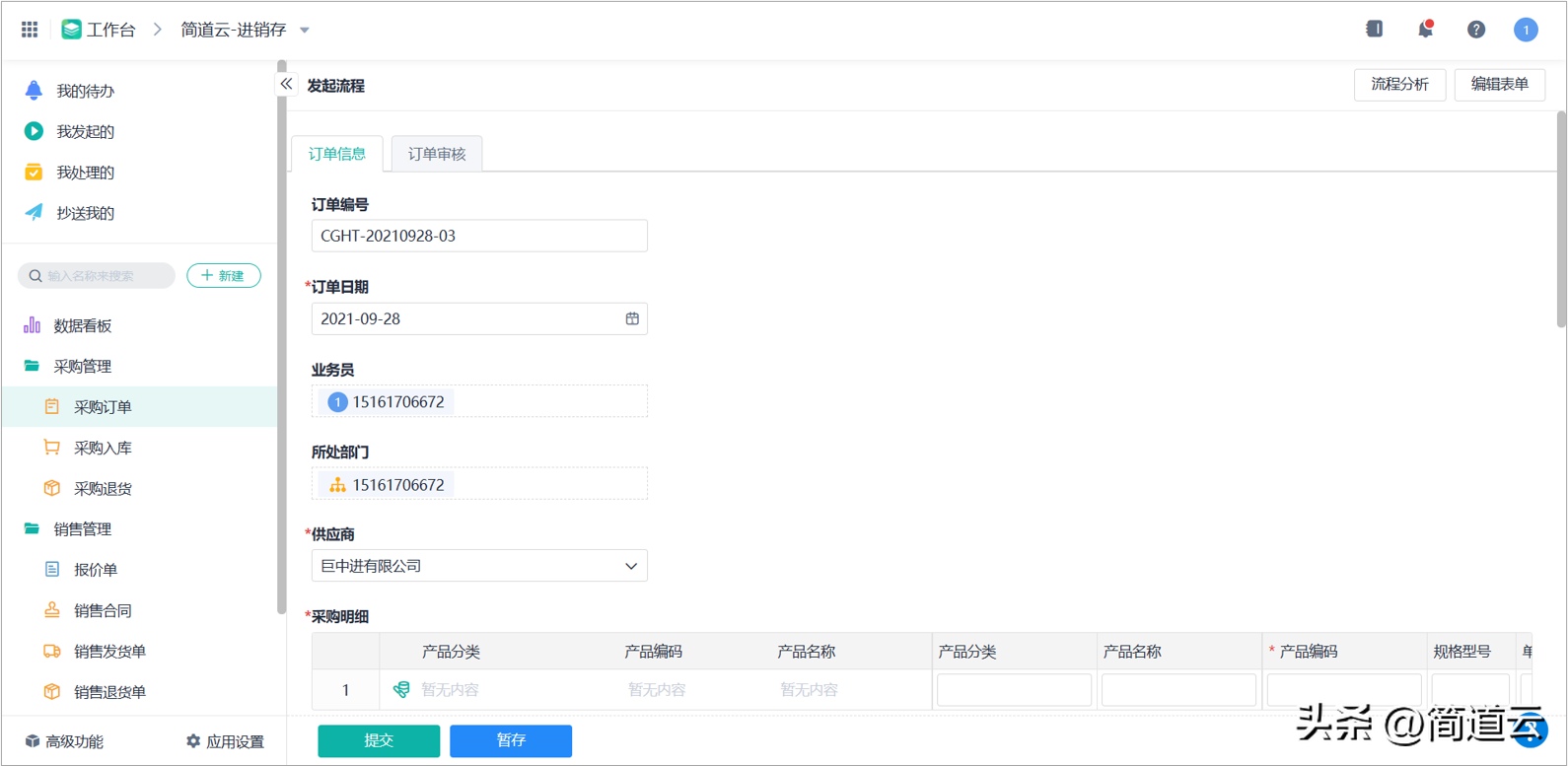
Task: Click the 规格型号 column header
Action: [1461, 652]
